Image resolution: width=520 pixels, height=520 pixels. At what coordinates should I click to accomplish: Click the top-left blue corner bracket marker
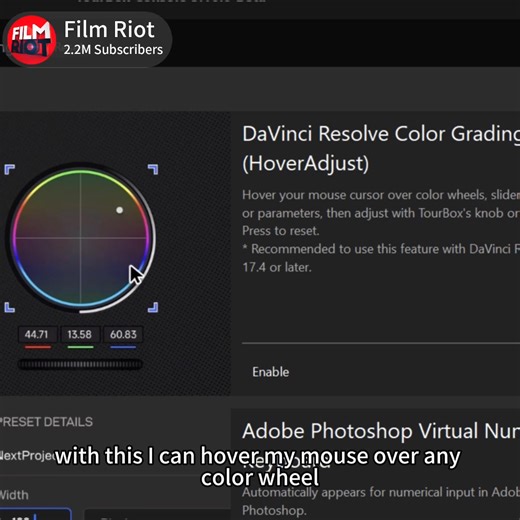[x=9, y=169]
